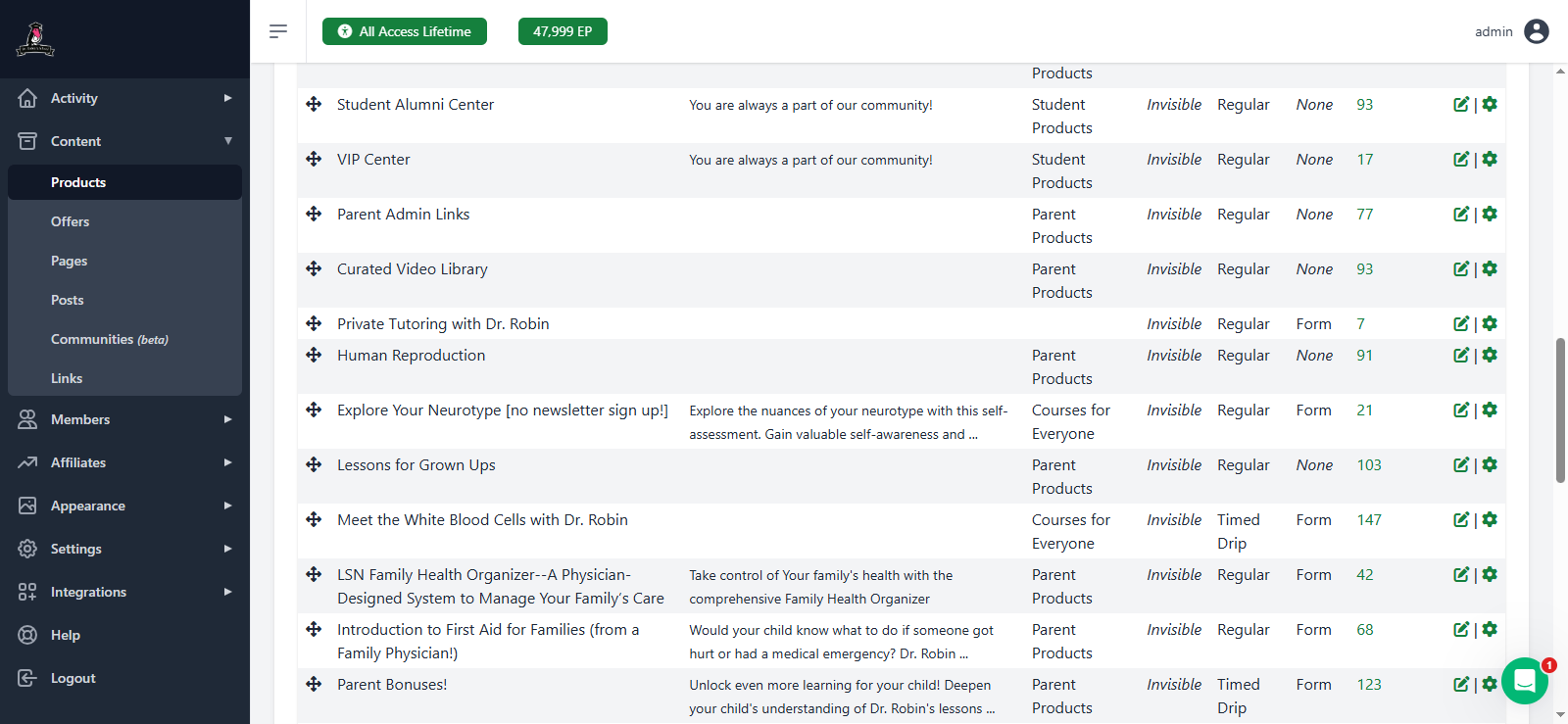Expand the Integrations menu arrow
This screenshot has height=724, width=1568.
tap(227, 592)
